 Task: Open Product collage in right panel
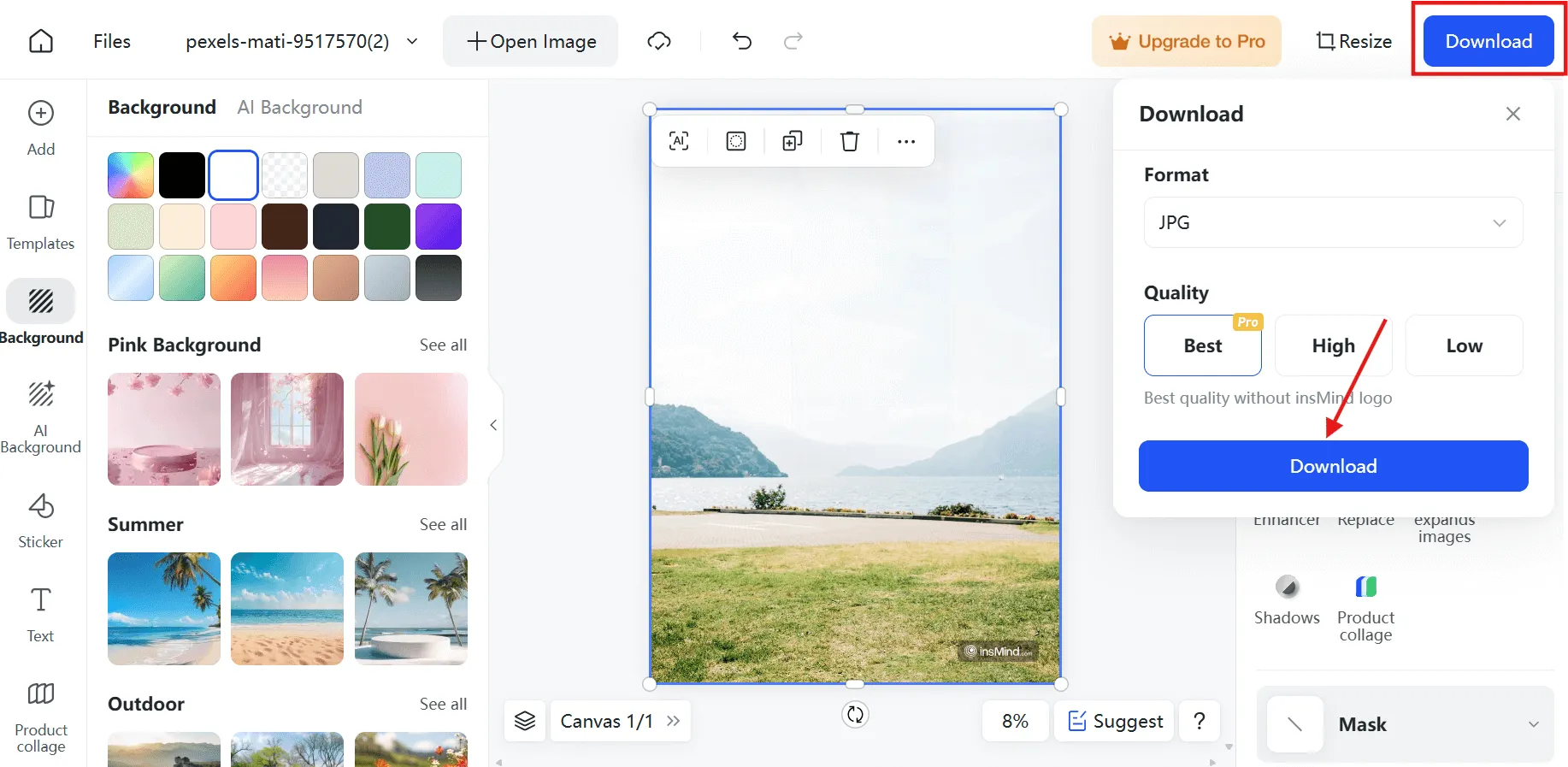[1365, 609]
